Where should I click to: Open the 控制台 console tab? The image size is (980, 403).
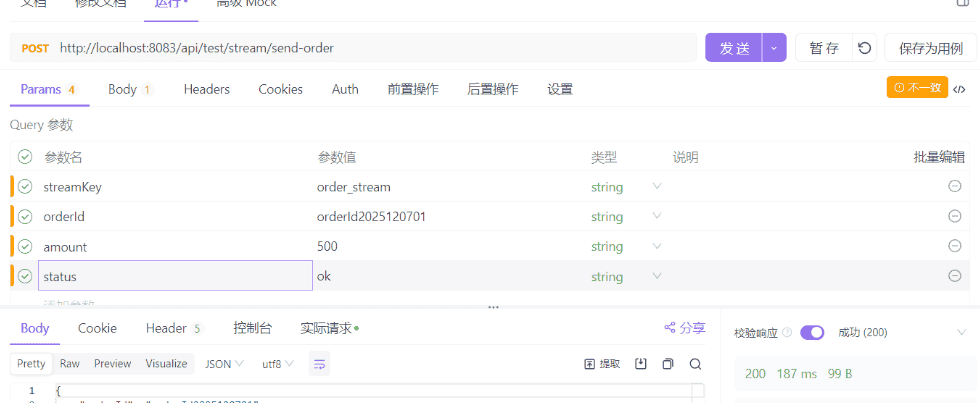coord(252,328)
